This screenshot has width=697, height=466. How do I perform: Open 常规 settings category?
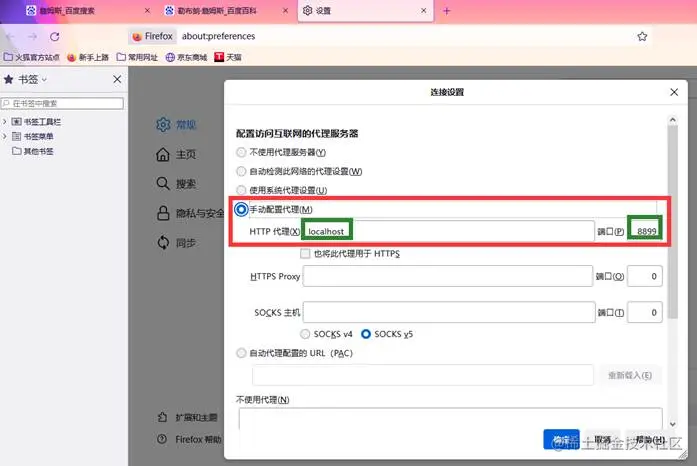(x=176, y=125)
